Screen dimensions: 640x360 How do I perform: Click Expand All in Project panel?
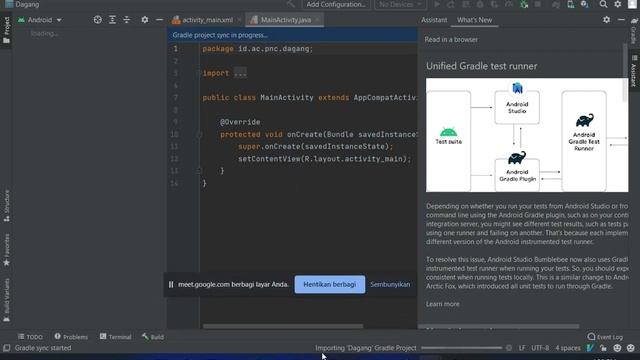pyautogui.click(x=112, y=20)
